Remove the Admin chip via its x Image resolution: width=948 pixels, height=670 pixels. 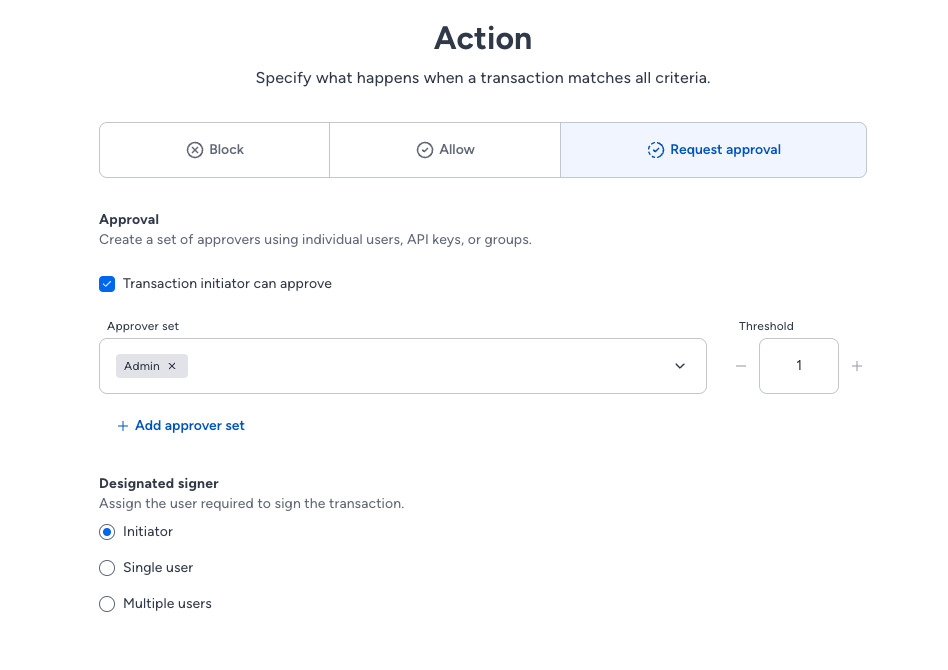(x=172, y=366)
